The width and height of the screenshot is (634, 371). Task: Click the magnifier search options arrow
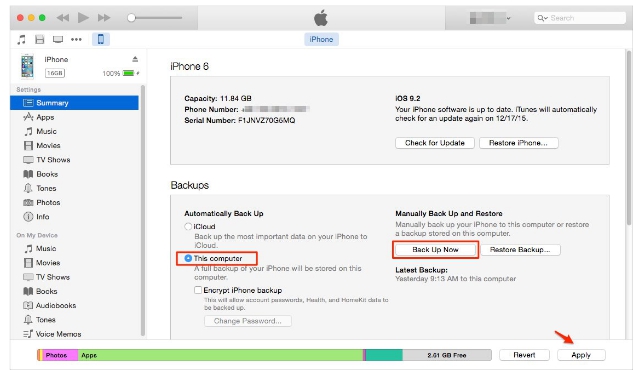[542, 18]
